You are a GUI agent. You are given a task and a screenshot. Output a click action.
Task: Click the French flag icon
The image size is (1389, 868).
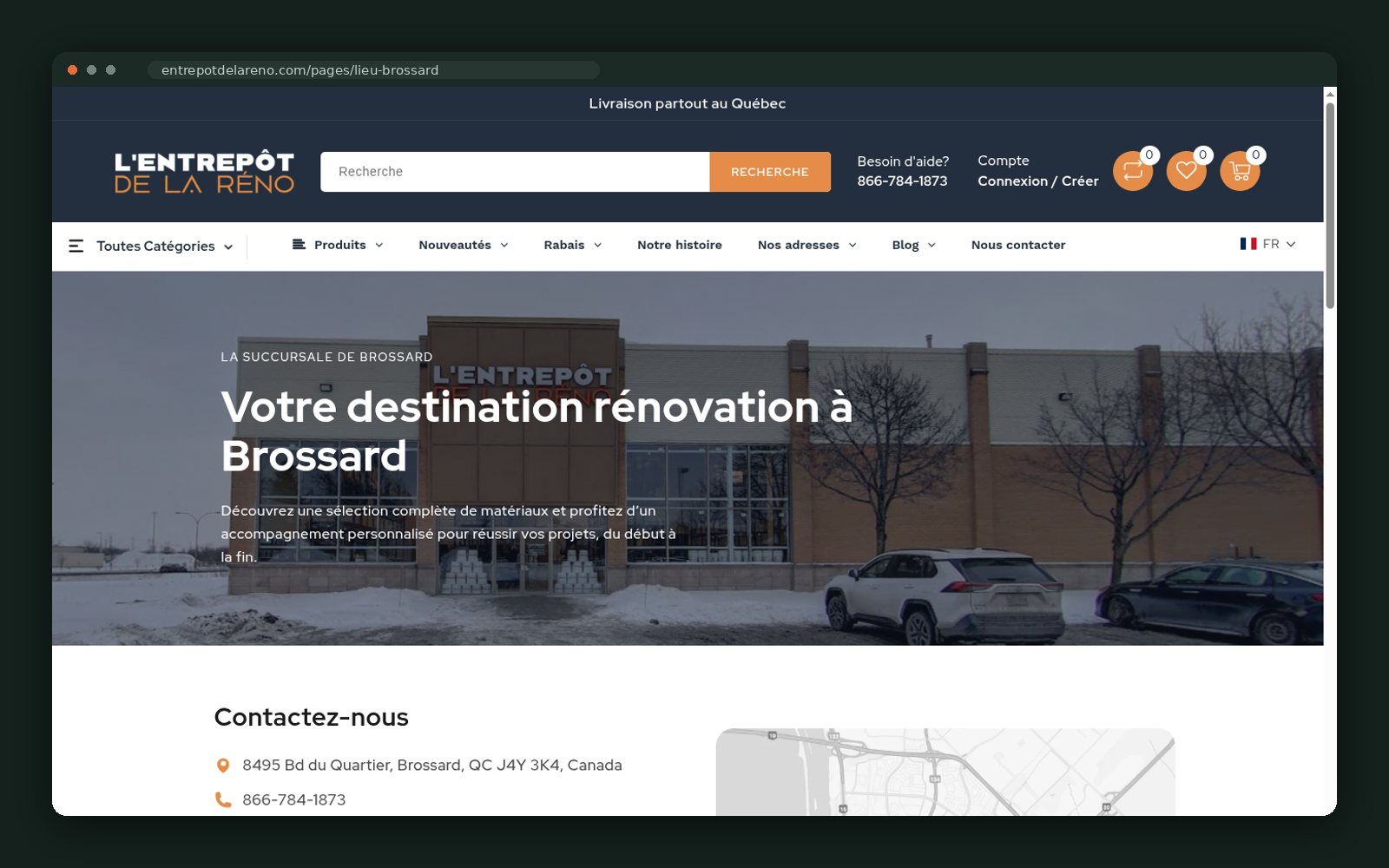pyautogui.click(x=1248, y=244)
